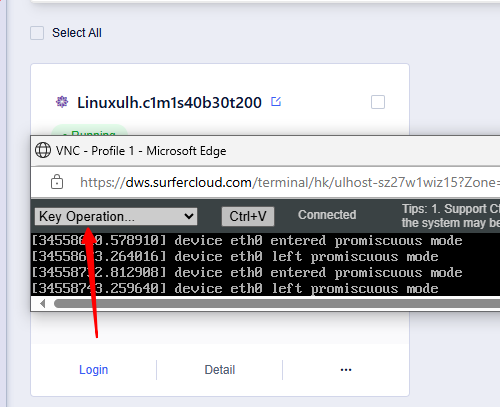Image resolution: width=500 pixels, height=407 pixels.
Task: Click the Select All label text
Action: tap(77, 33)
